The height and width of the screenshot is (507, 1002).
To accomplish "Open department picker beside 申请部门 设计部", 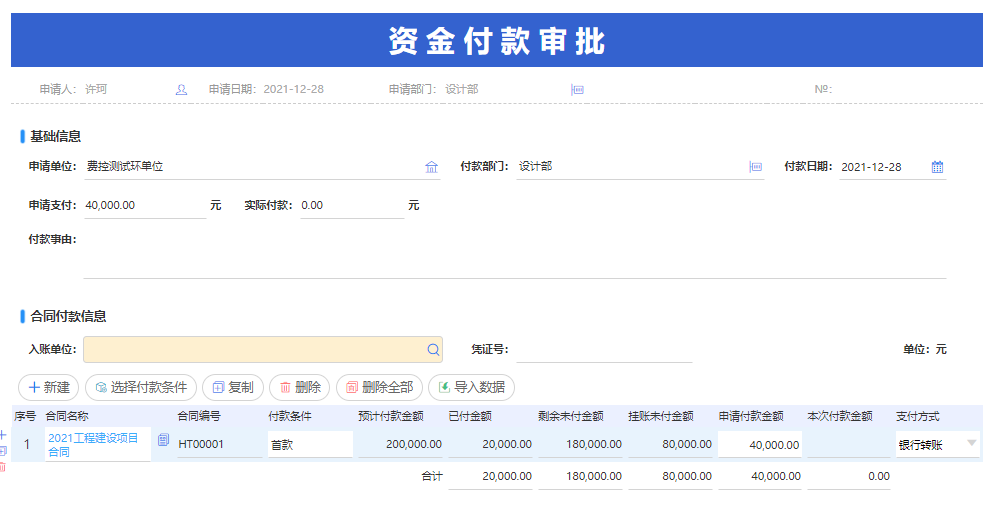I will [577, 90].
